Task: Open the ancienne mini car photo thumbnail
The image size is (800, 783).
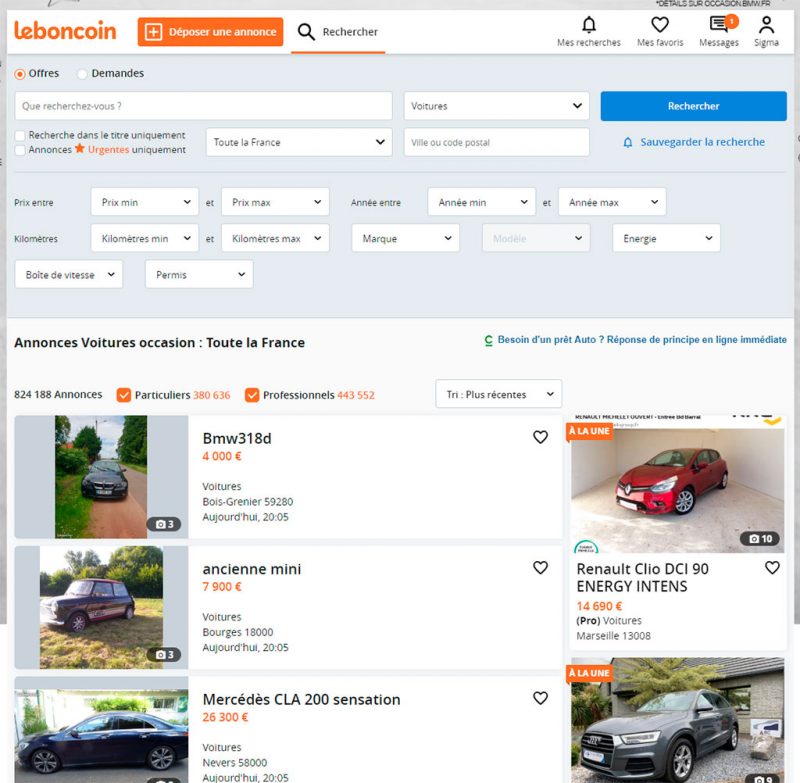Action: tap(101, 608)
